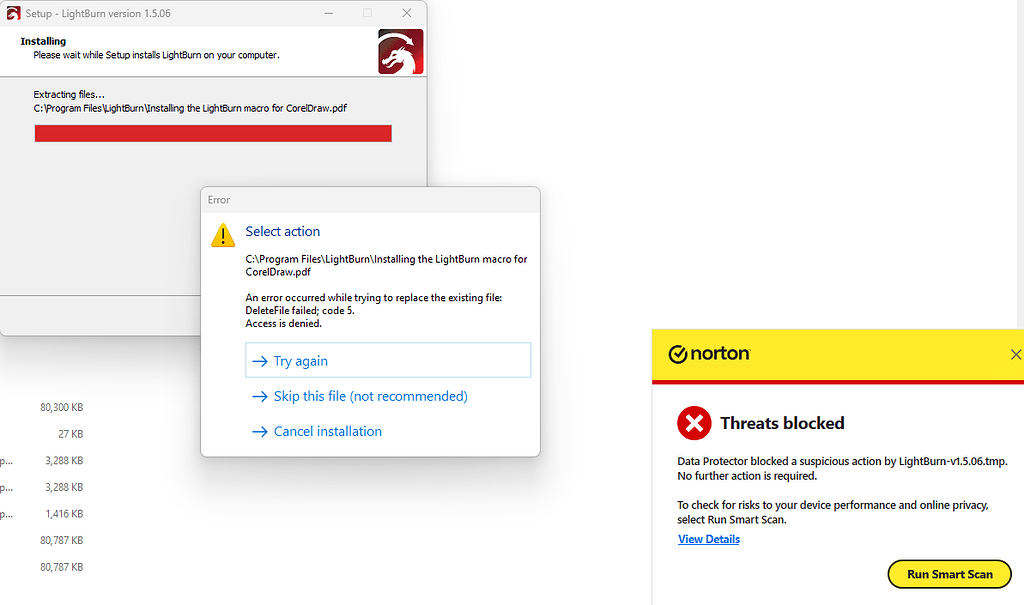
Task: Click the red X Threats blocked icon
Action: 693,423
